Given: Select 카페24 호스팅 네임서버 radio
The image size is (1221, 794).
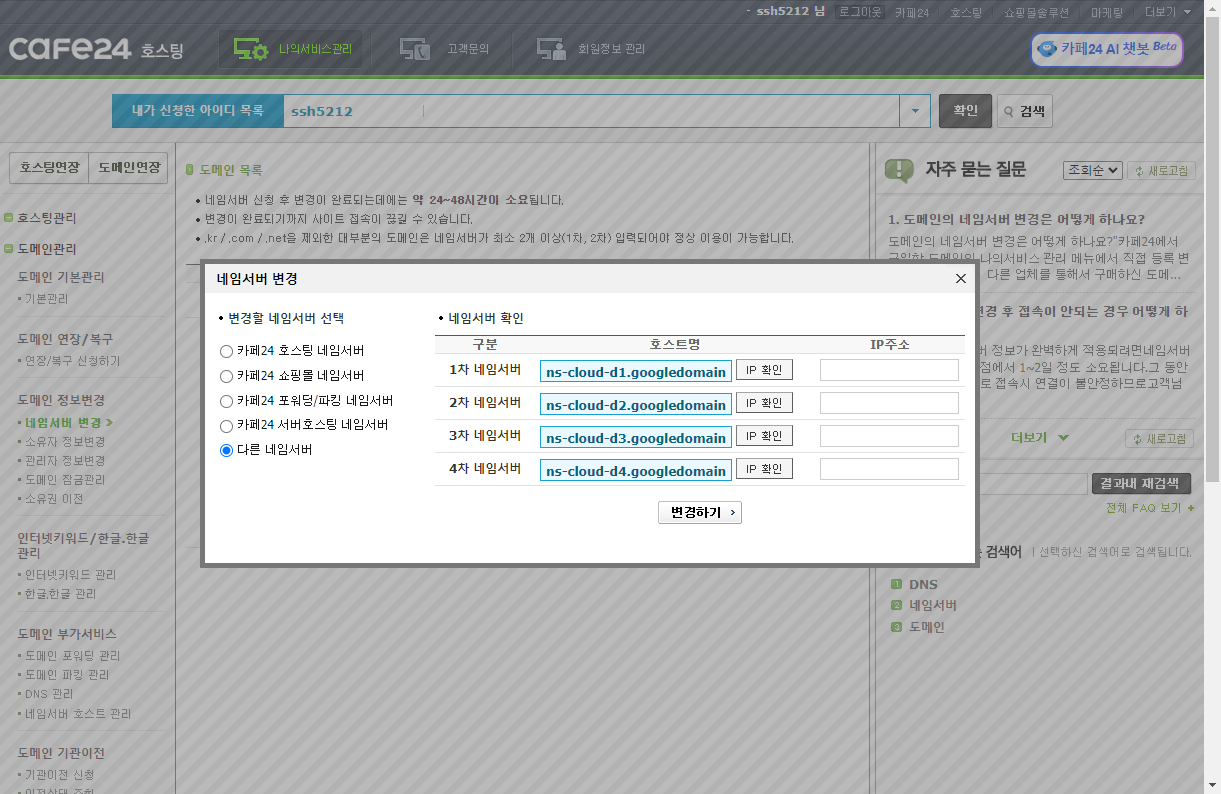Looking at the screenshot, I should [226, 351].
